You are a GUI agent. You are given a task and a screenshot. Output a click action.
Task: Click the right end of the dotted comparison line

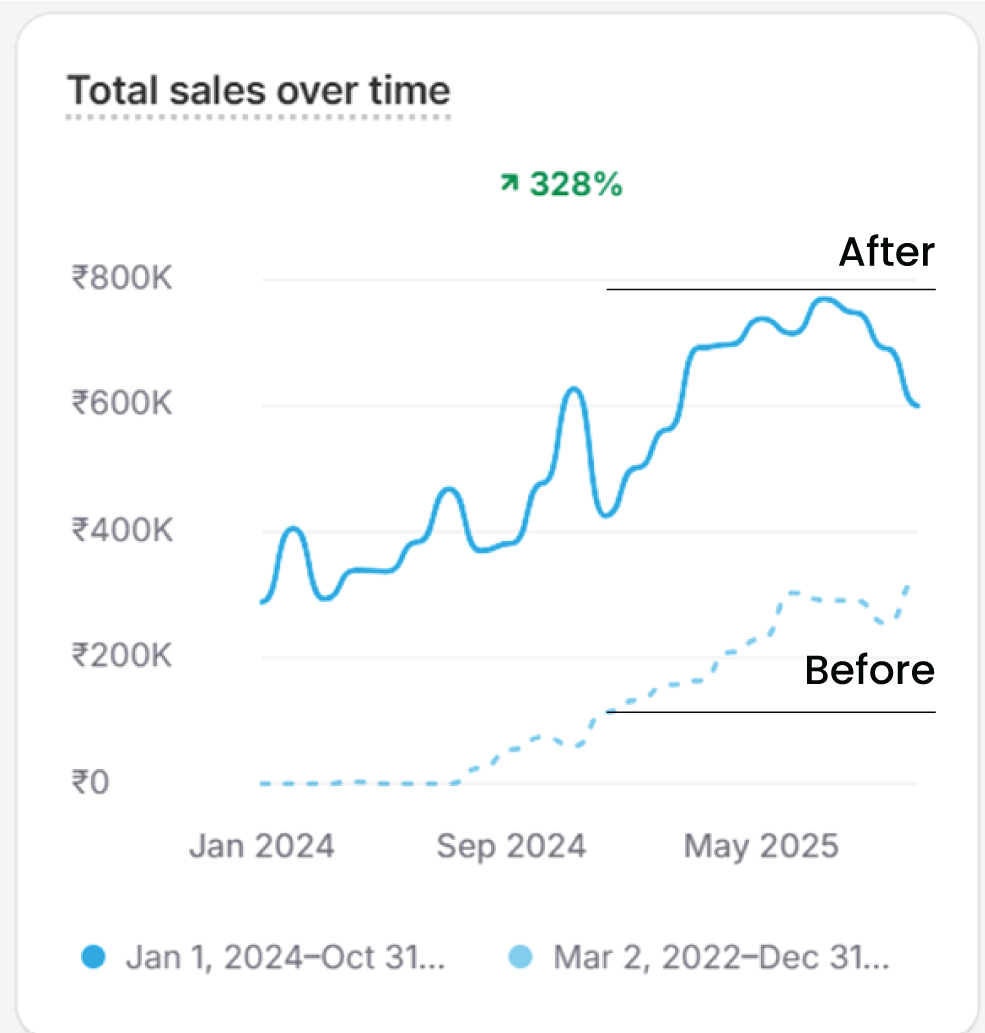click(x=908, y=584)
